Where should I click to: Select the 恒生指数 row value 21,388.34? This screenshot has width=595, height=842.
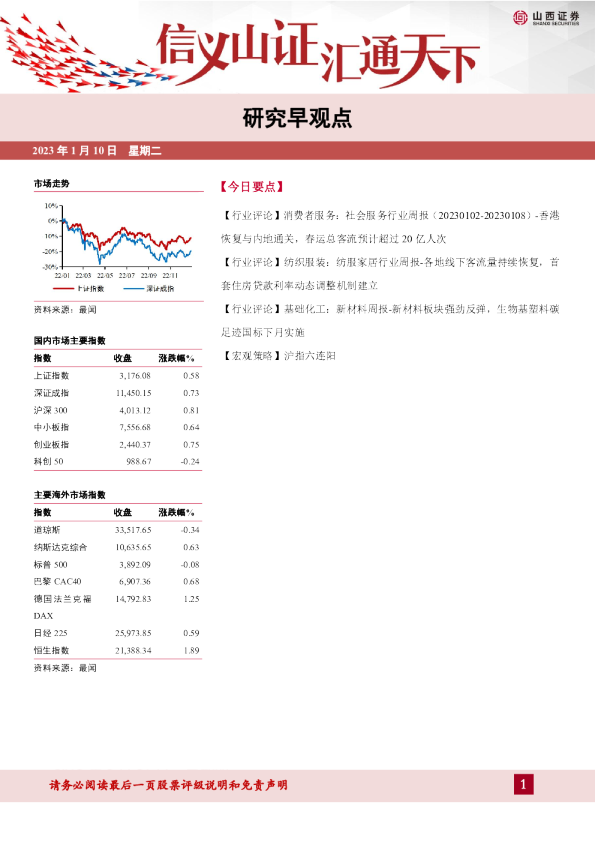point(133,650)
